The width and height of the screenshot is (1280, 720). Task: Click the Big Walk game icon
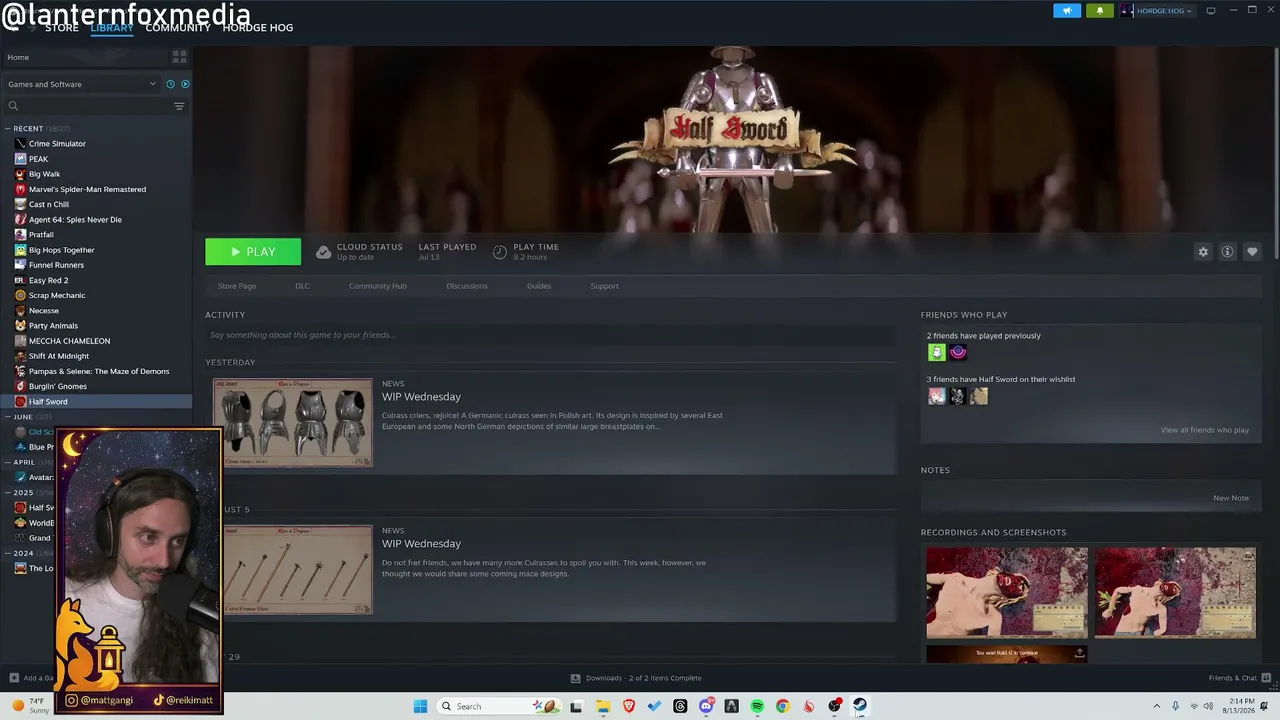20,174
